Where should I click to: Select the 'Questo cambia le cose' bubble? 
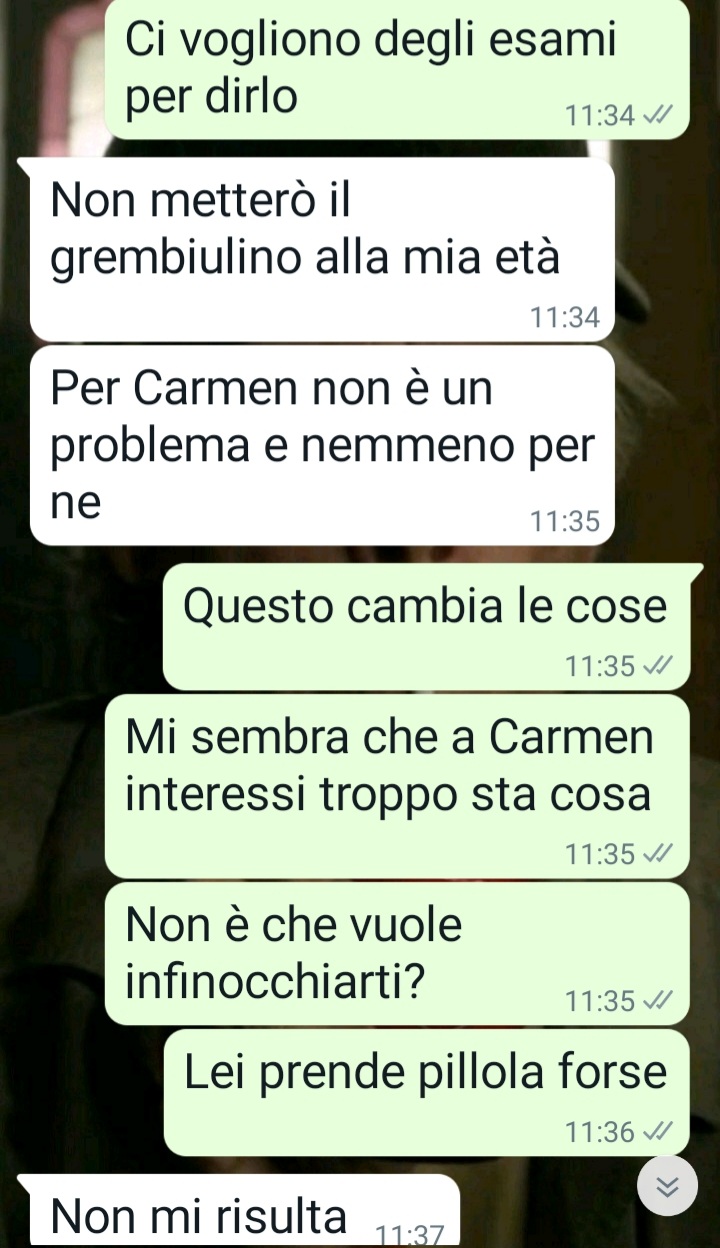tap(427, 627)
